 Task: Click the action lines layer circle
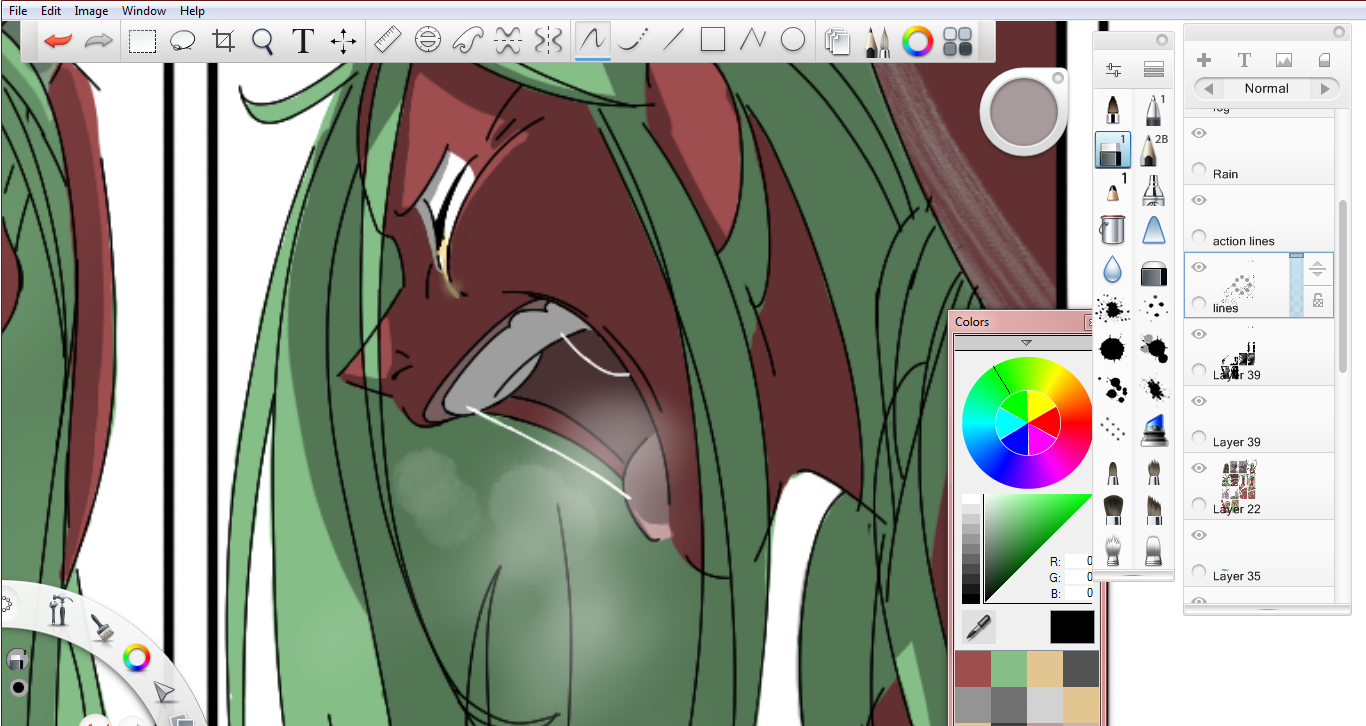1199,237
